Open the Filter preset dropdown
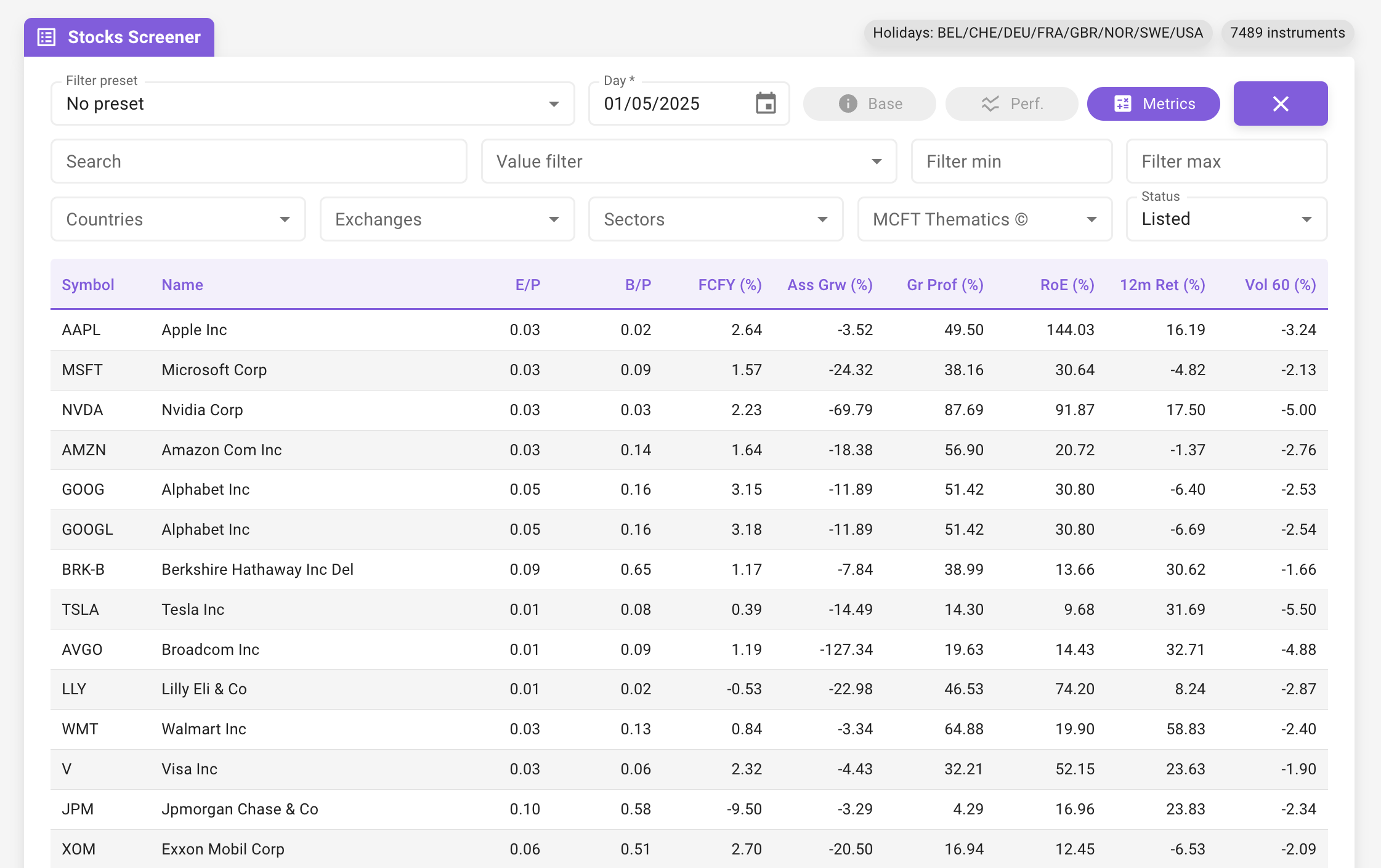Screen dimensions: 1381x868 coord(313,103)
